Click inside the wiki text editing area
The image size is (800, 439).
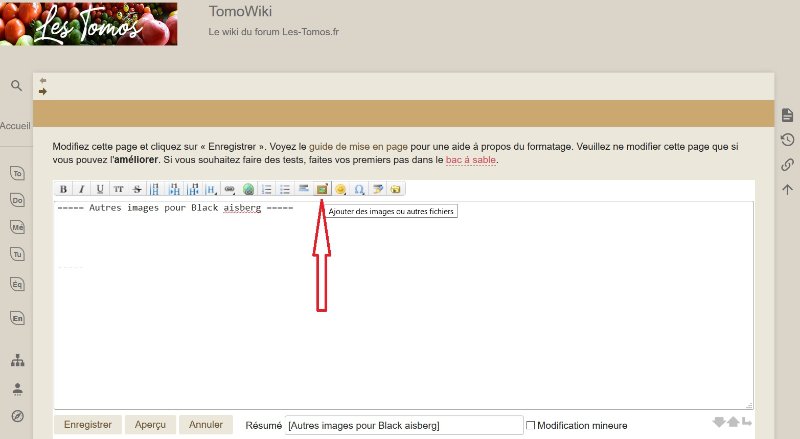click(403, 305)
